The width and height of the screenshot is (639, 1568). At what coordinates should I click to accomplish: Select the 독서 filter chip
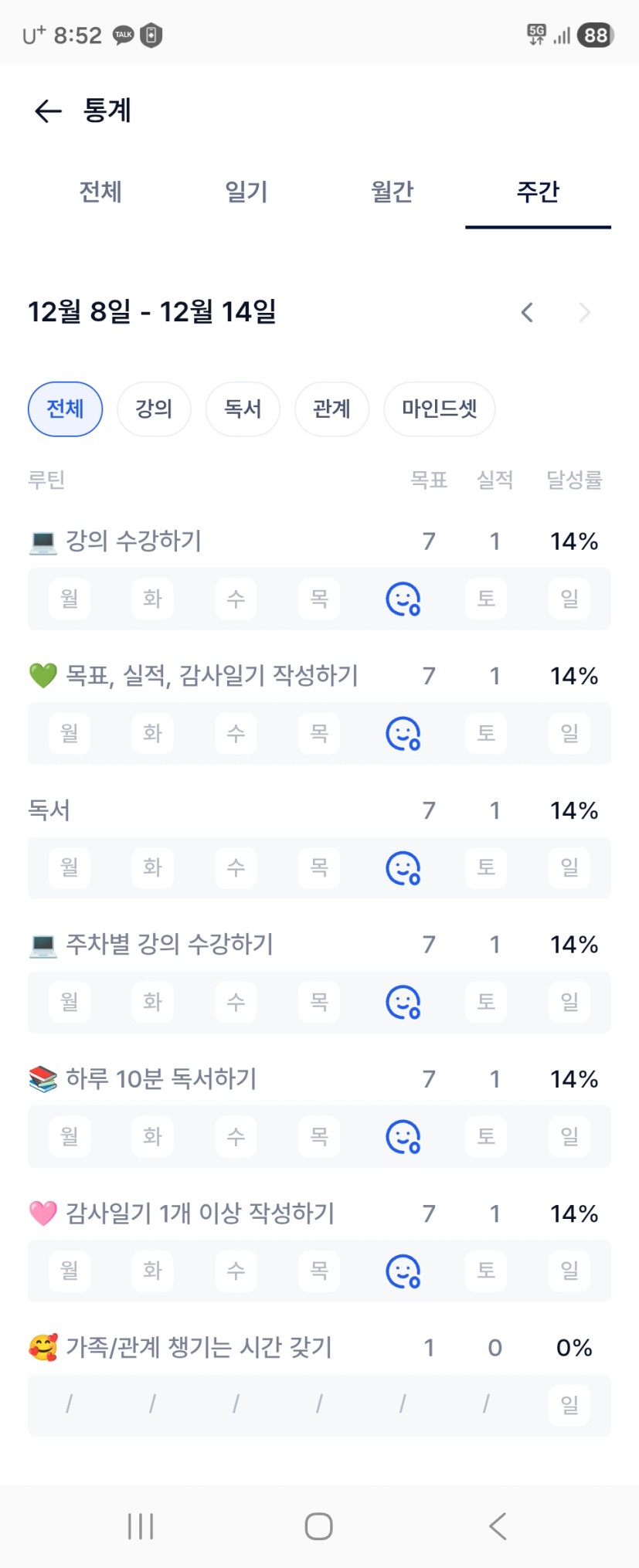pyautogui.click(x=243, y=409)
